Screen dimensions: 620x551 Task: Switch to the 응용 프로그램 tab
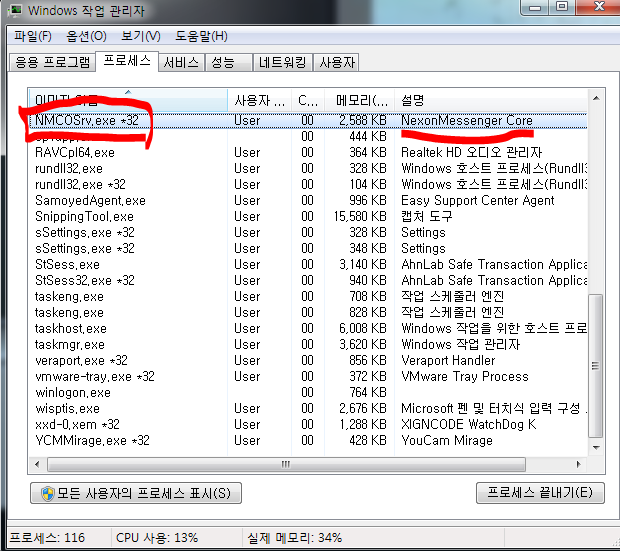tap(52, 62)
